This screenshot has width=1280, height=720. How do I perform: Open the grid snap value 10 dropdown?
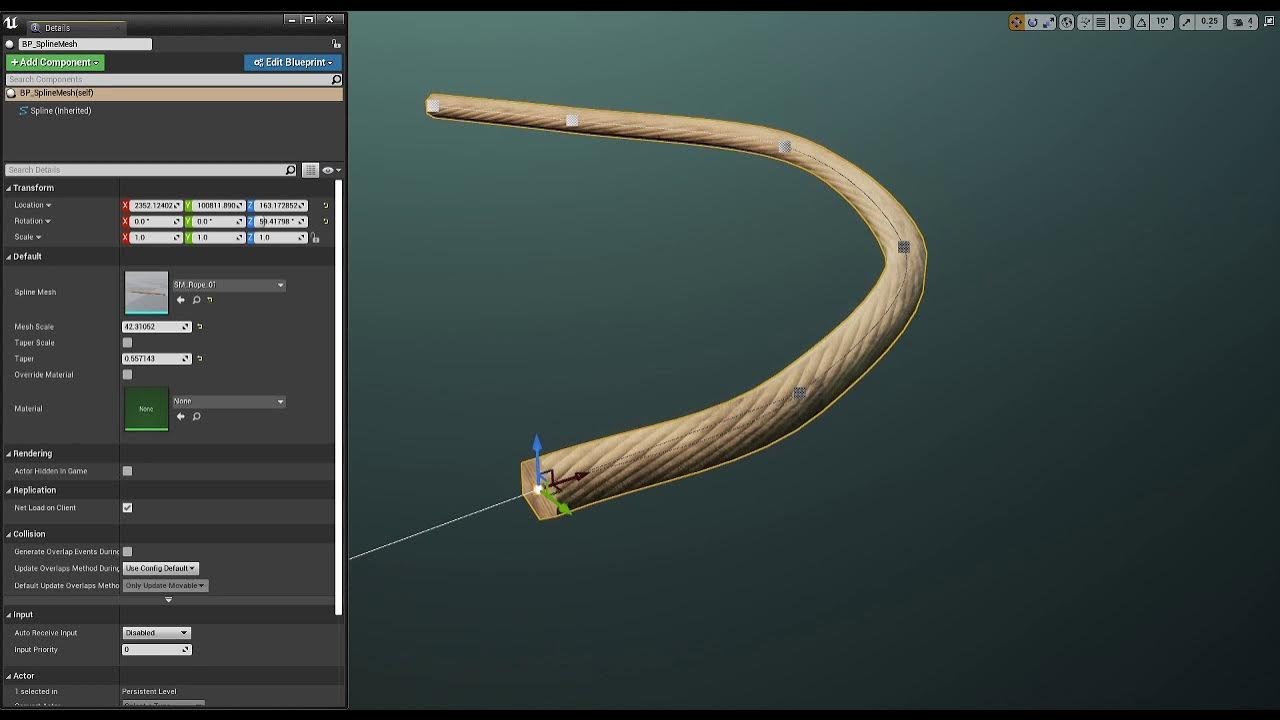pos(1120,22)
